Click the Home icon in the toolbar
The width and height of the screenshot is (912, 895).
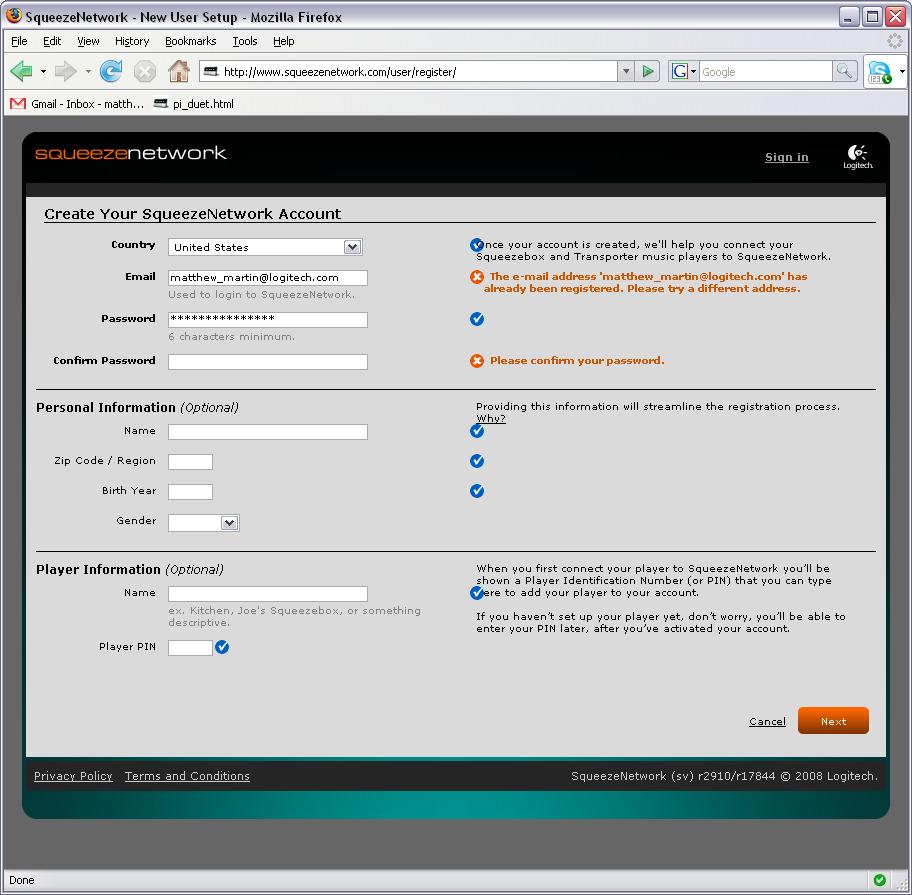[178, 71]
